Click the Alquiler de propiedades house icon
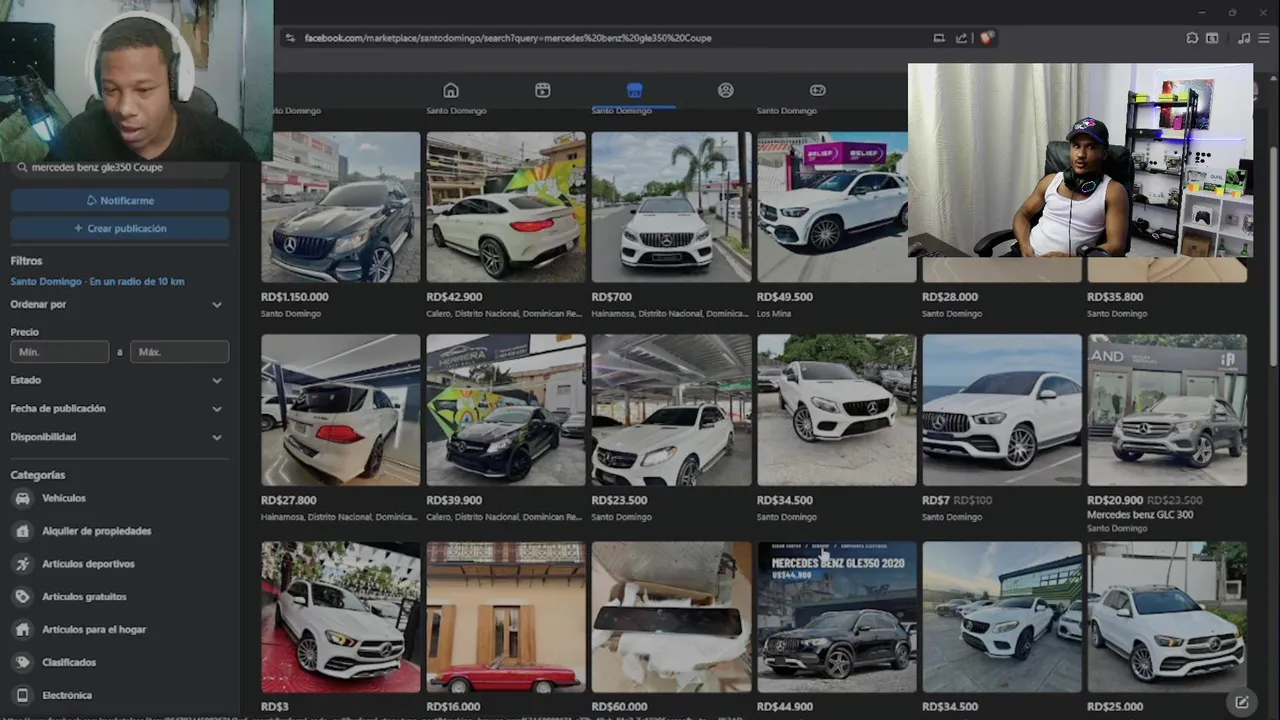The height and width of the screenshot is (720, 1280). 23,531
